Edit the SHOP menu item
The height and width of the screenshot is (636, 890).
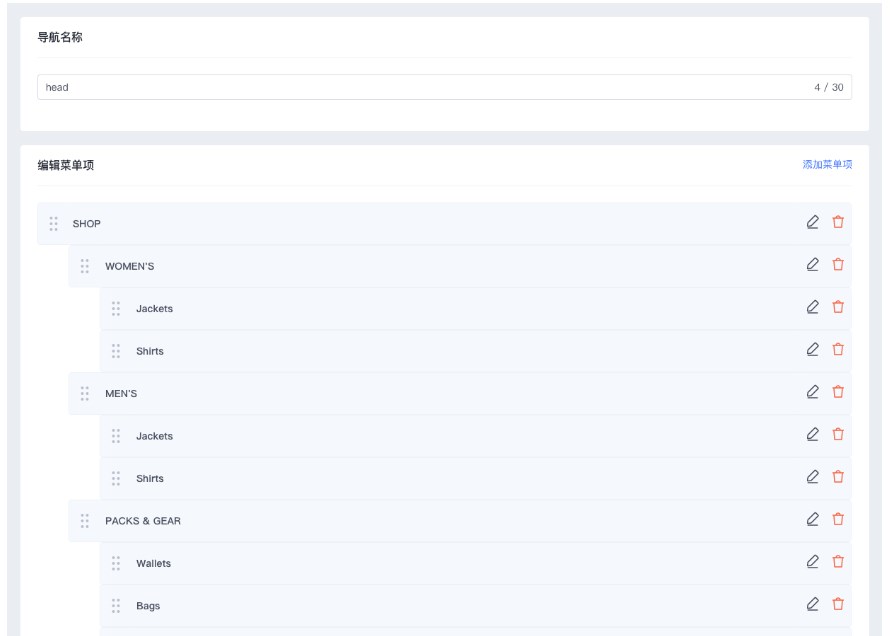812,222
